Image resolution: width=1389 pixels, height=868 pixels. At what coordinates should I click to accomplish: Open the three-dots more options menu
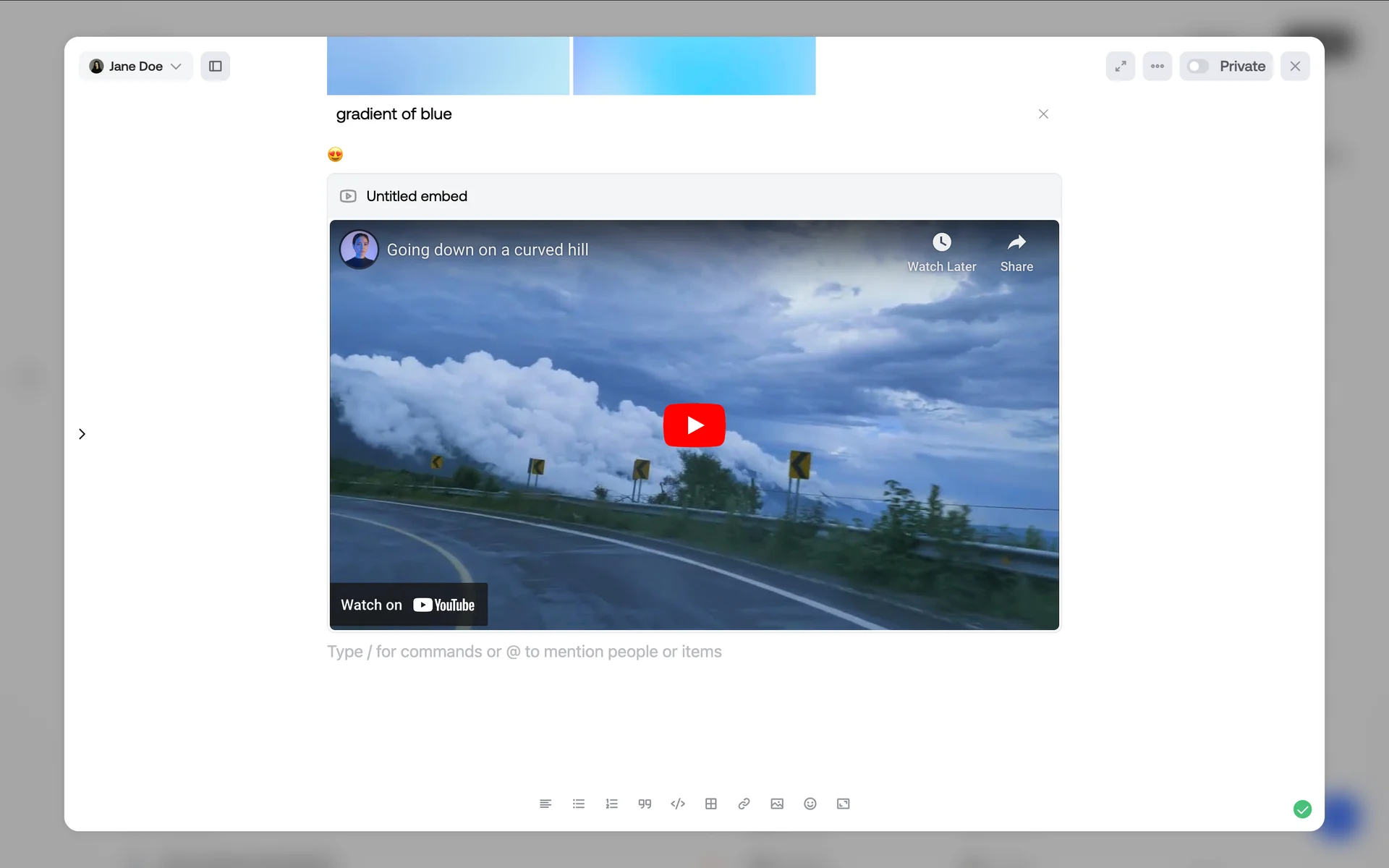(x=1157, y=66)
